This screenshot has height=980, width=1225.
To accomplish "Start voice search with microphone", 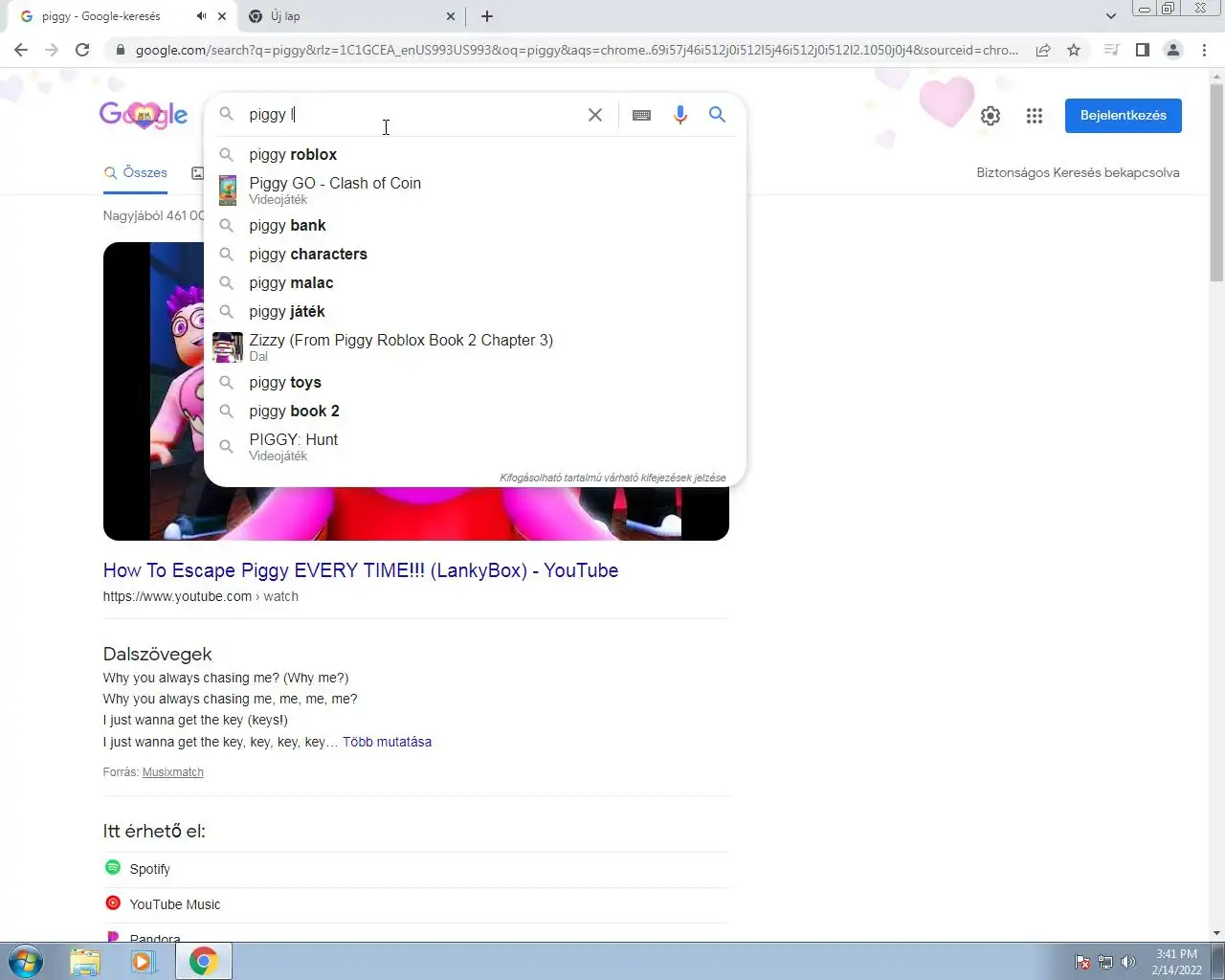I will (x=679, y=115).
